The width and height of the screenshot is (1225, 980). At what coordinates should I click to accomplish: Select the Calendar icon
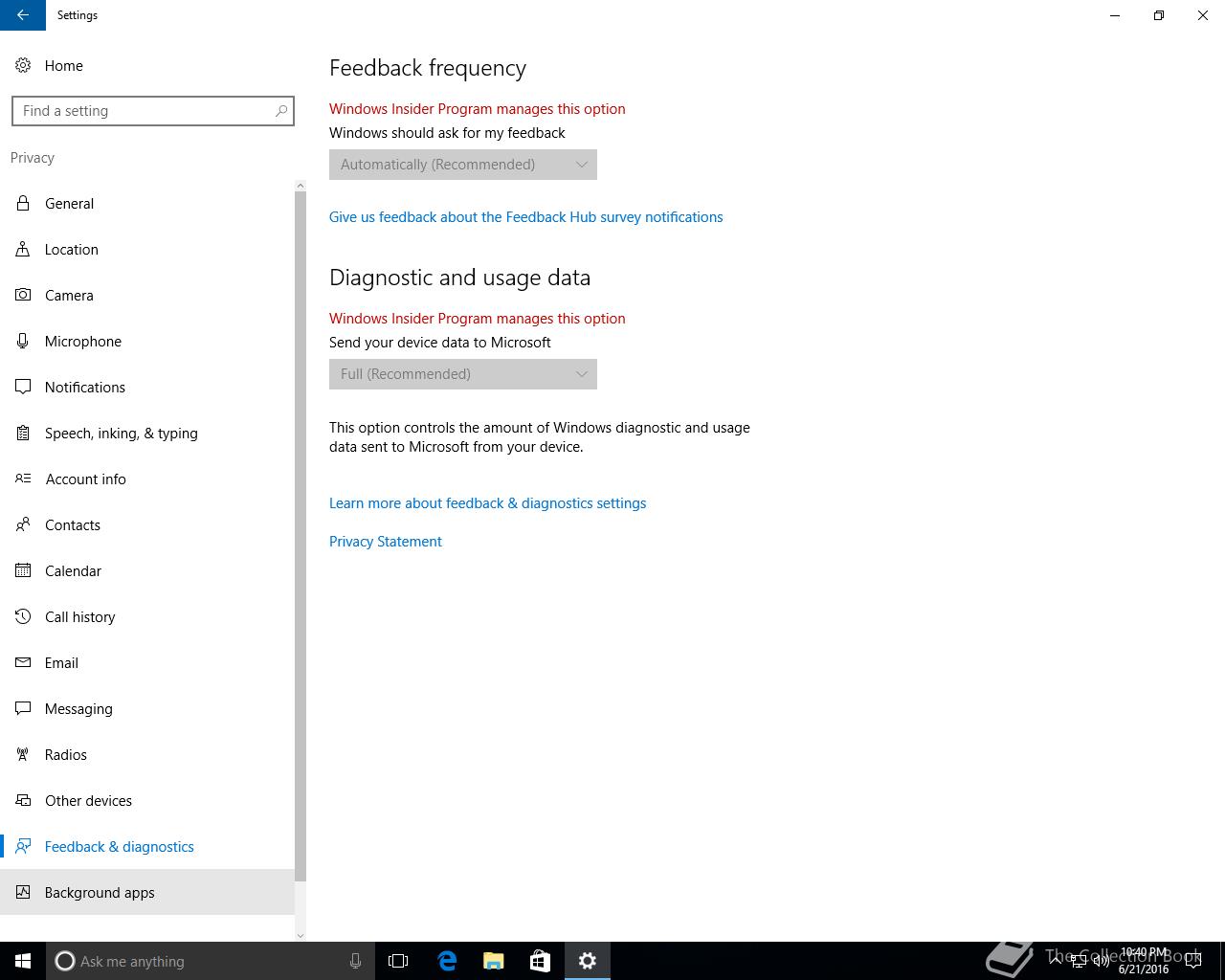[23, 570]
